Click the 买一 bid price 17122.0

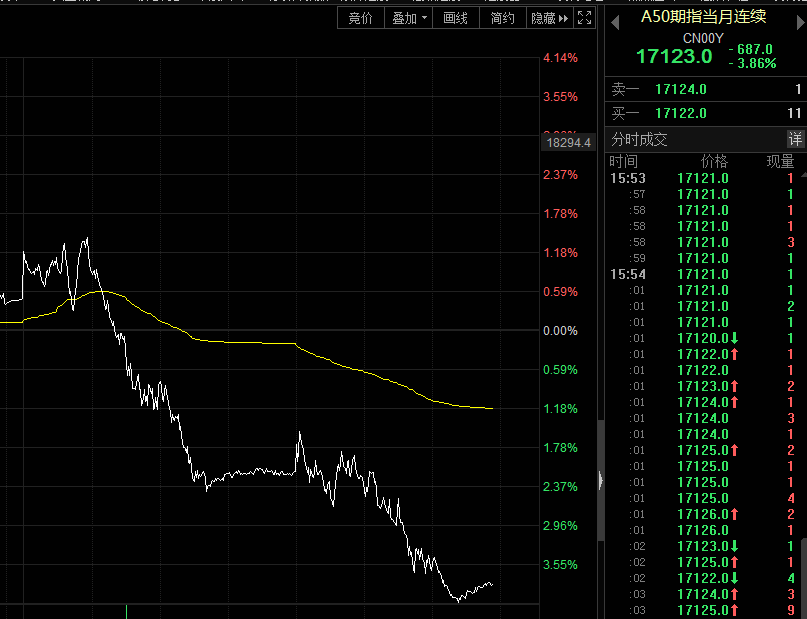click(x=680, y=113)
